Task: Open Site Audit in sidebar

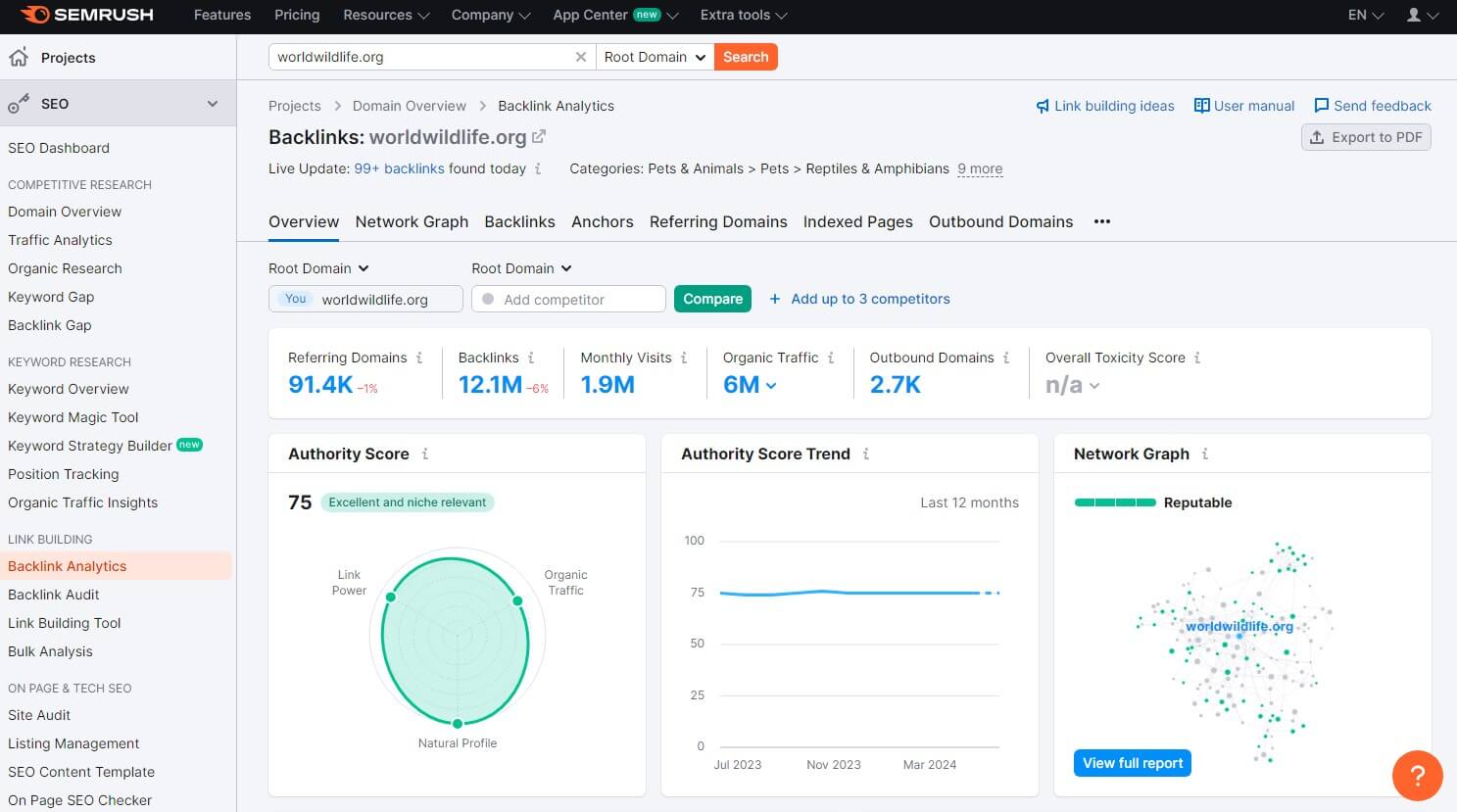Action: (39, 715)
